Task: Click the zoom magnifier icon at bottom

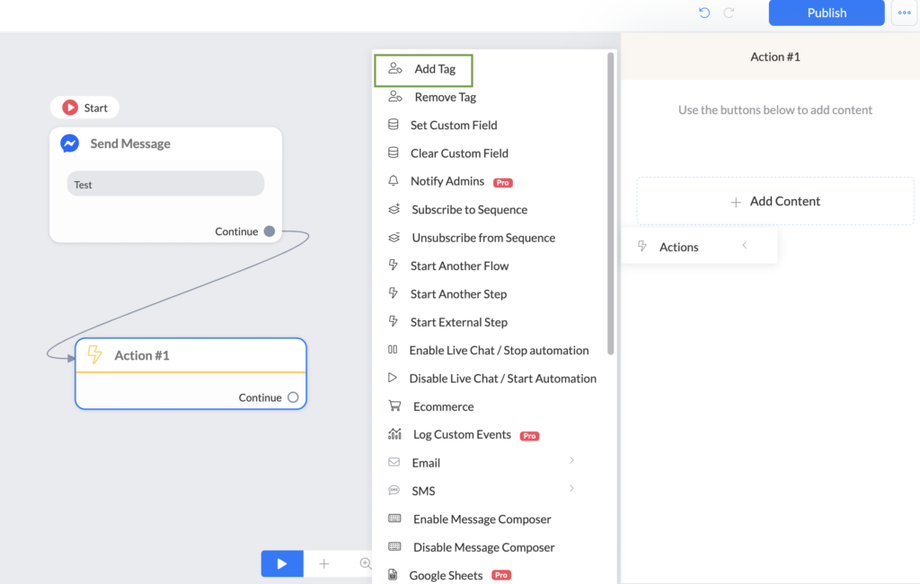Action: [365, 564]
